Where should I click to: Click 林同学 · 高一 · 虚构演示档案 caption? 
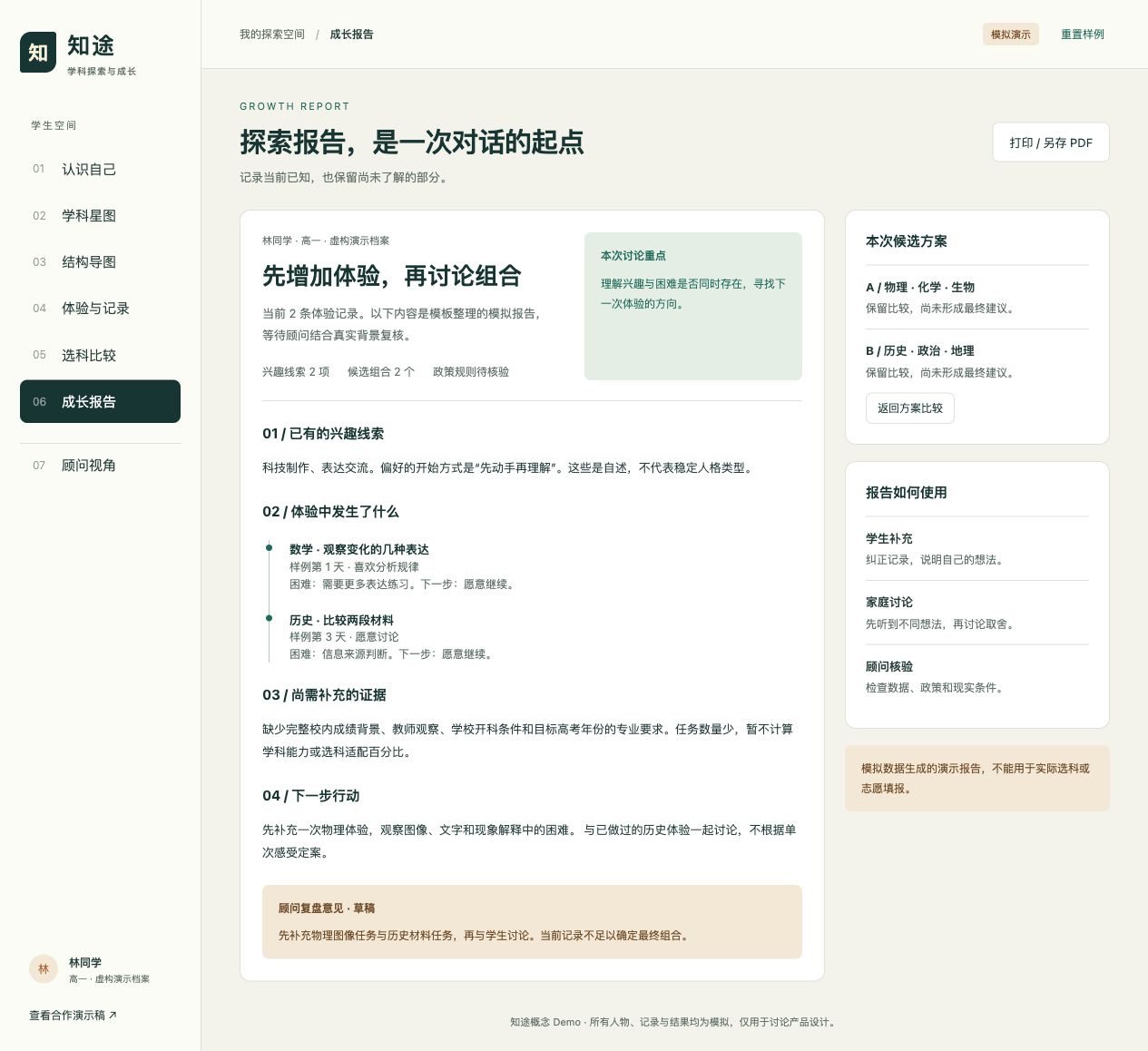click(326, 241)
